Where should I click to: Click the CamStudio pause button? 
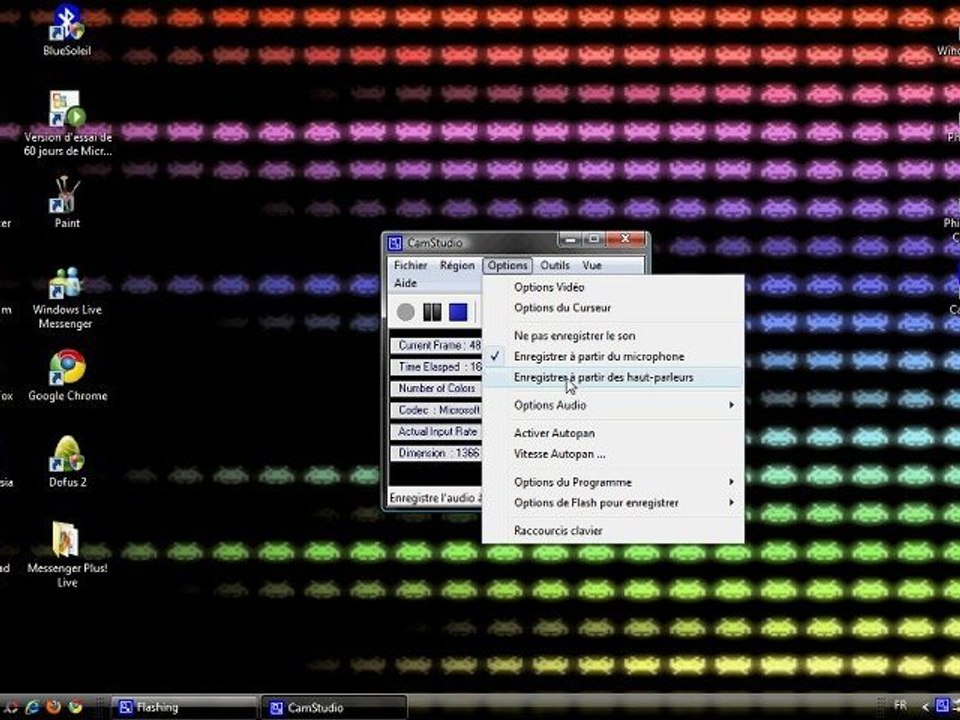(x=432, y=312)
